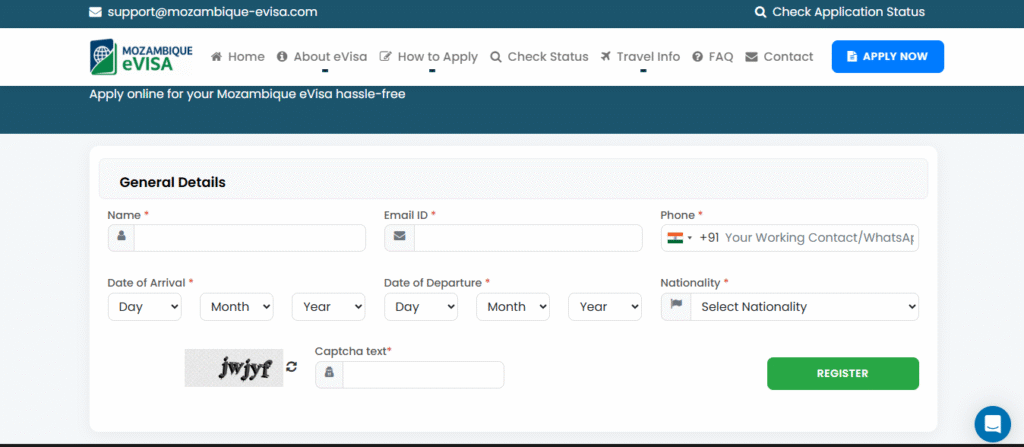Click the lock icon in Captcha field

tap(329, 374)
